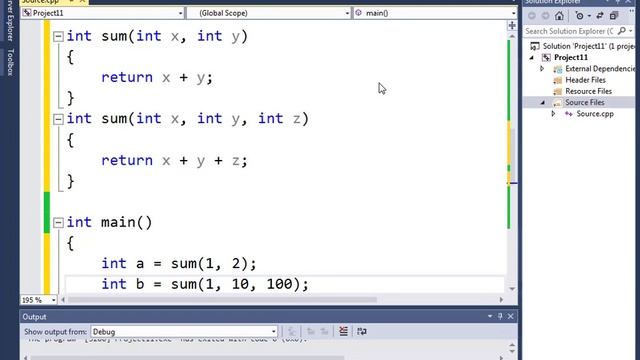This screenshot has height=360, width=640.
Task: Click Sync with Active Document icon
Action: (x=600, y=16)
